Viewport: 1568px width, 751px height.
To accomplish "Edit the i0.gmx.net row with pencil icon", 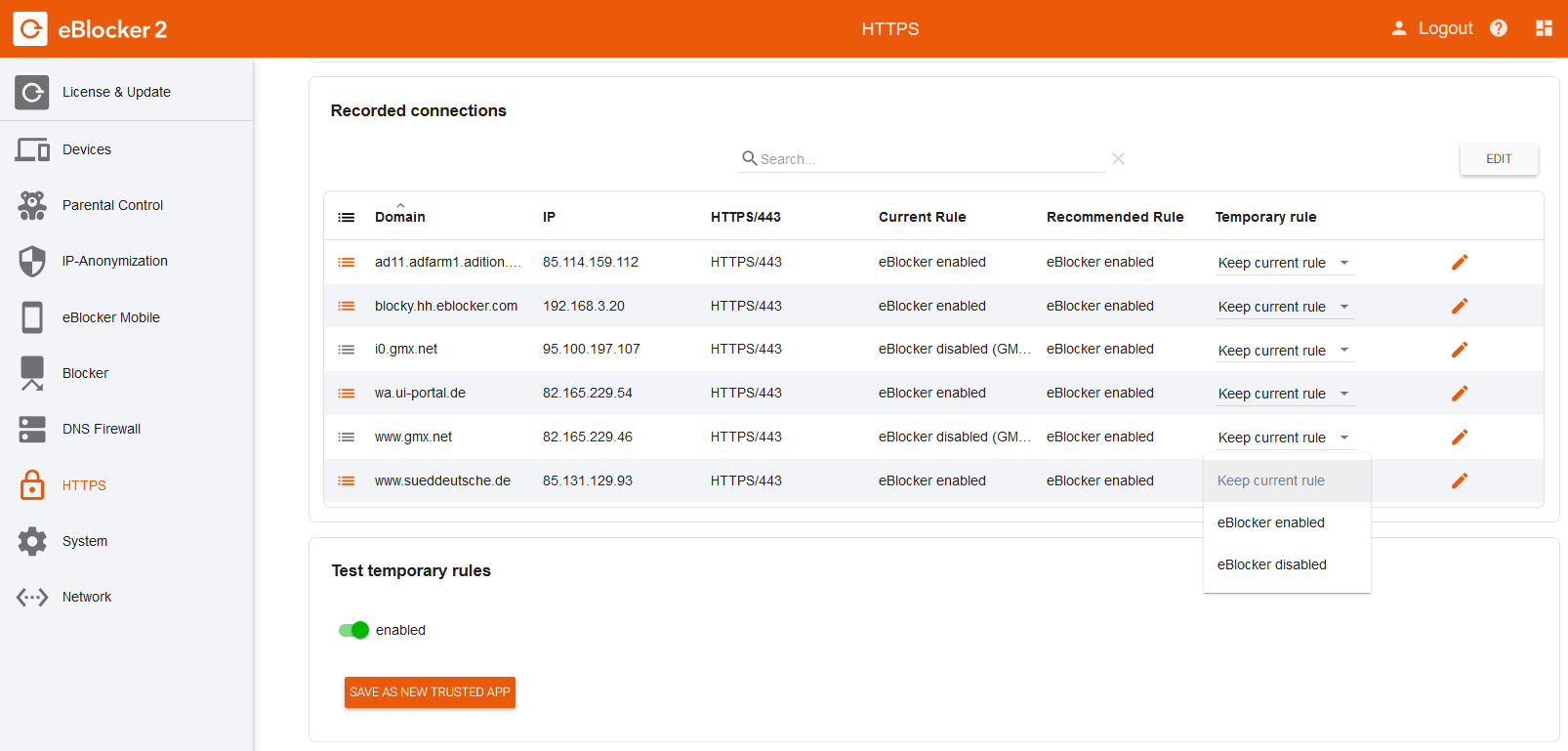I will tap(1460, 350).
